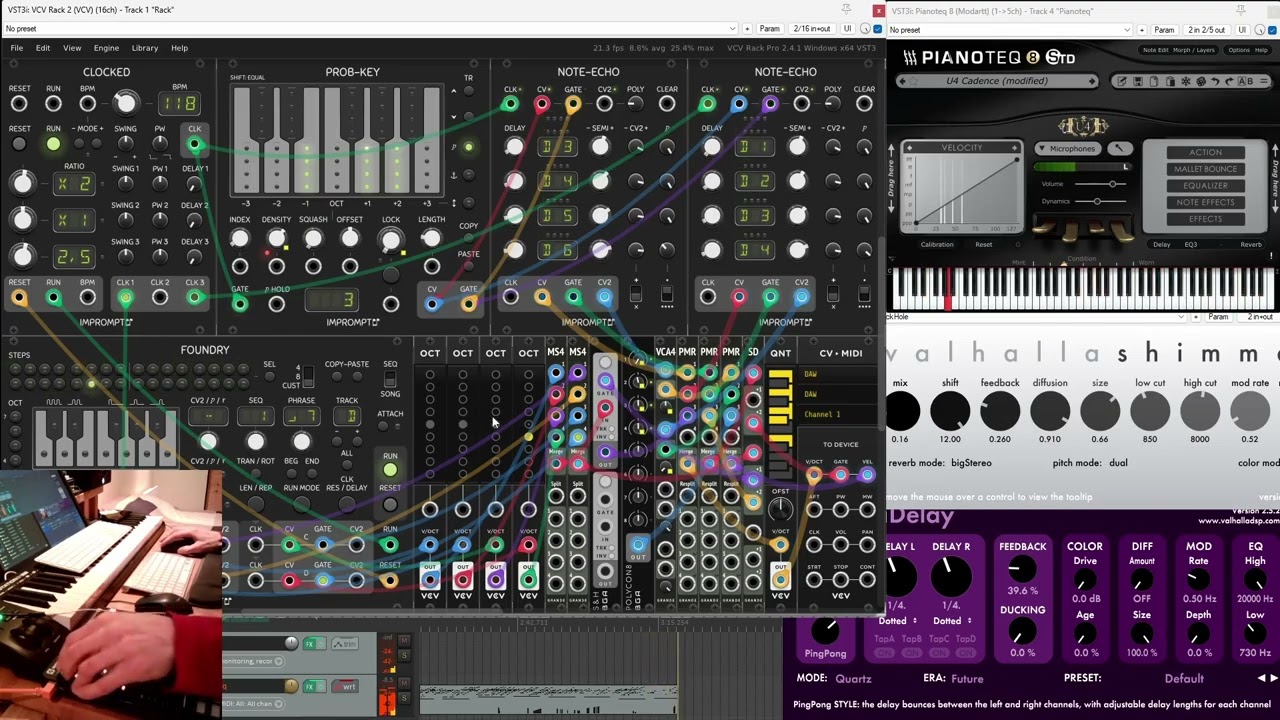Click the down arrow in Prob-Key module
Screen dimensions: 1280x720
pyautogui.click(x=454, y=117)
